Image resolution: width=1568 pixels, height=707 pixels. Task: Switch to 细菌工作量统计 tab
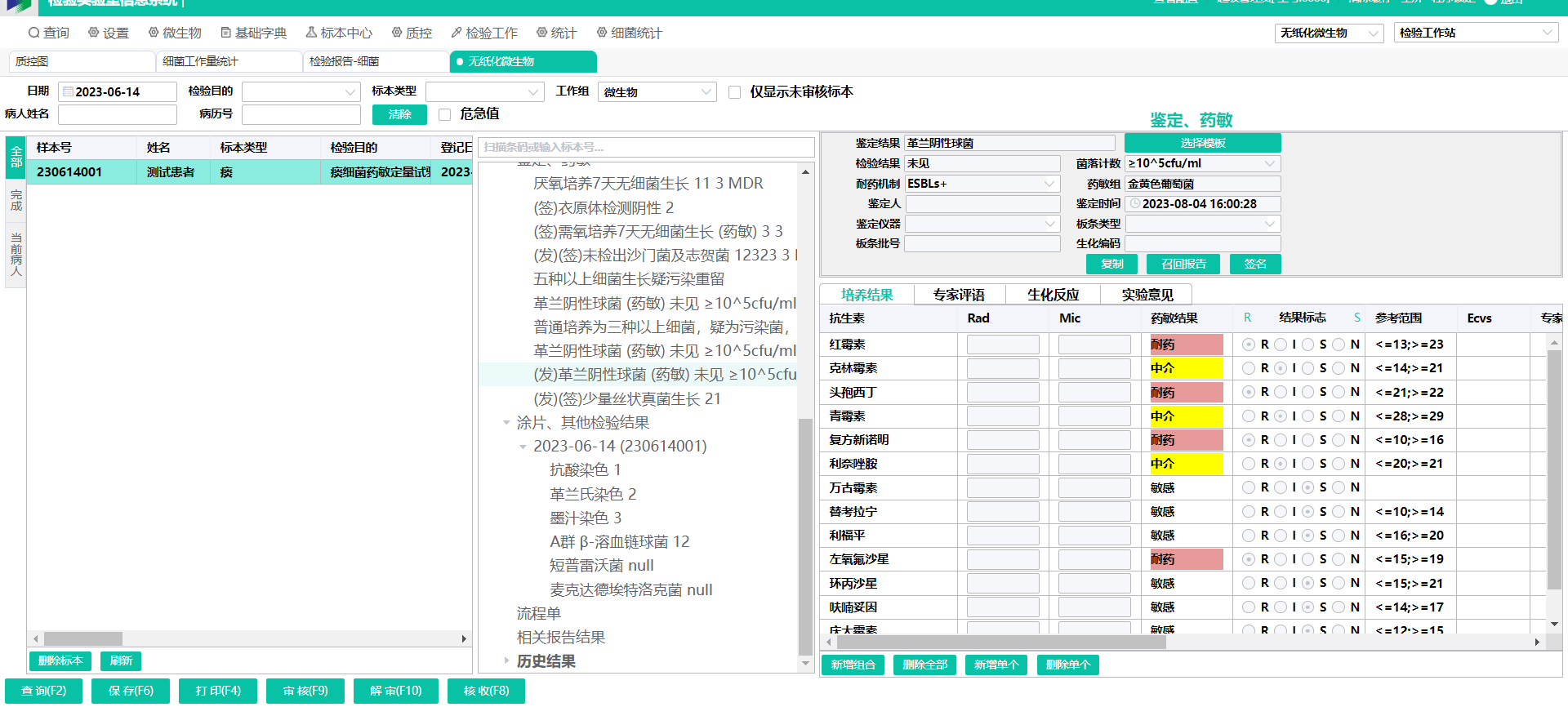(229, 62)
